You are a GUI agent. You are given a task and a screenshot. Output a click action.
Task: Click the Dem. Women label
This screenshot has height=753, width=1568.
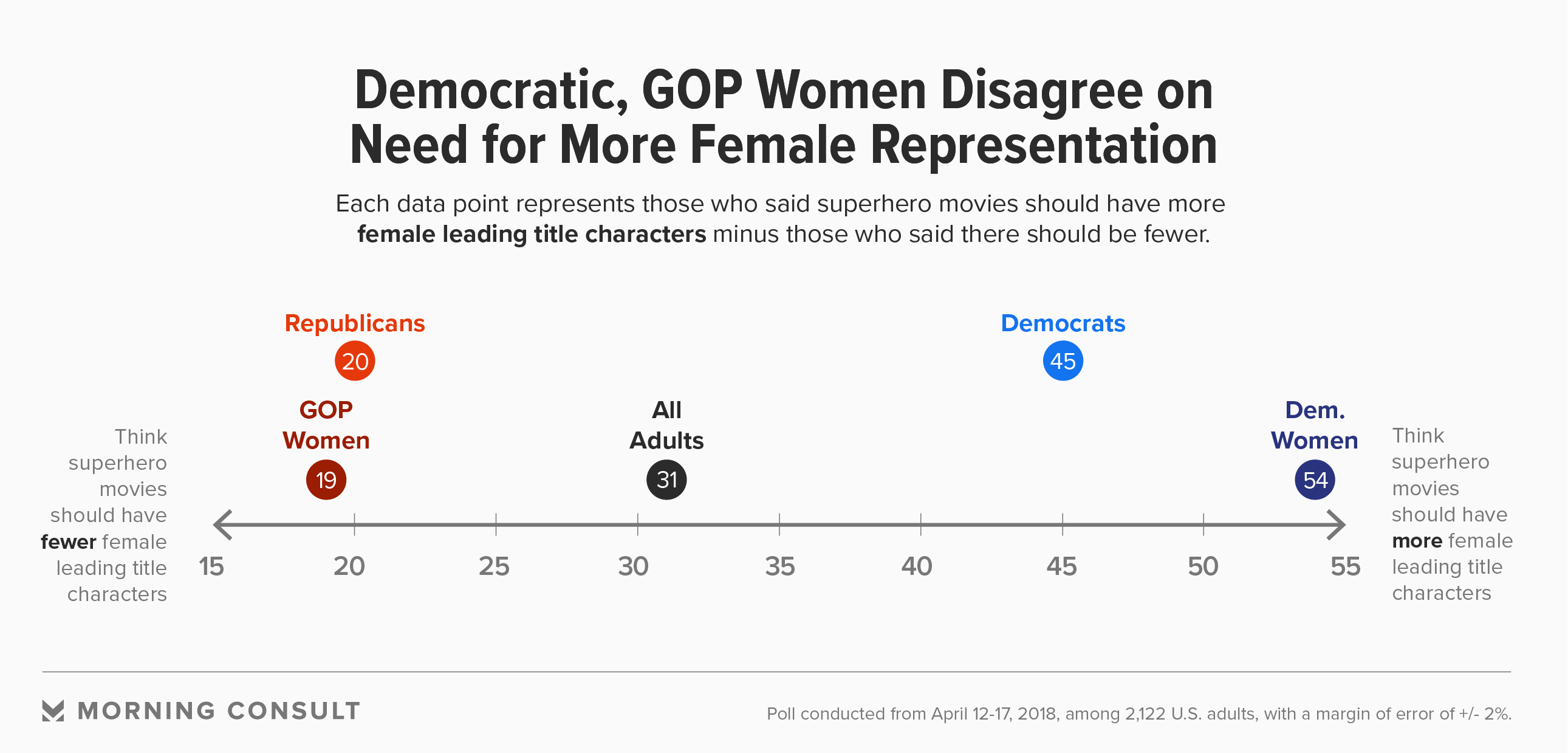point(1315,425)
